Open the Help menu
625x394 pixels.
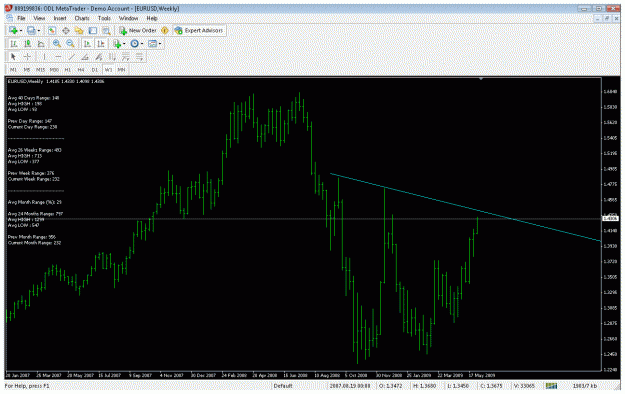[152, 18]
